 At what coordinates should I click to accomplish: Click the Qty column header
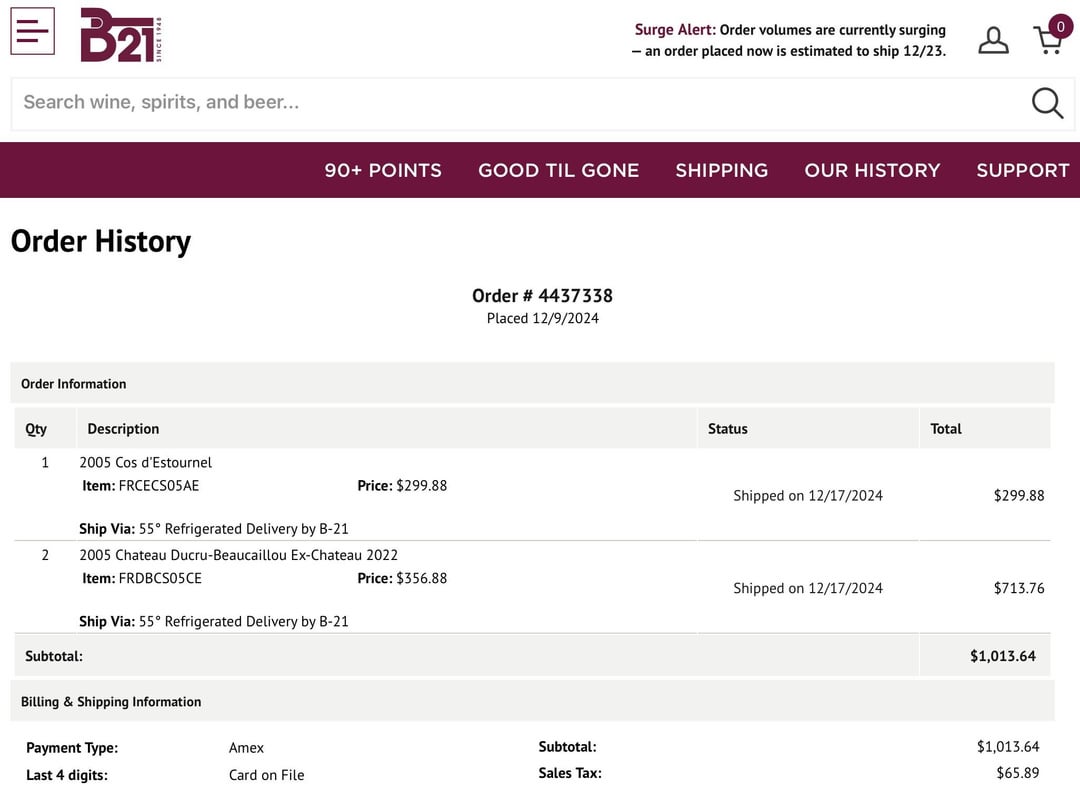pyautogui.click(x=36, y=429)
